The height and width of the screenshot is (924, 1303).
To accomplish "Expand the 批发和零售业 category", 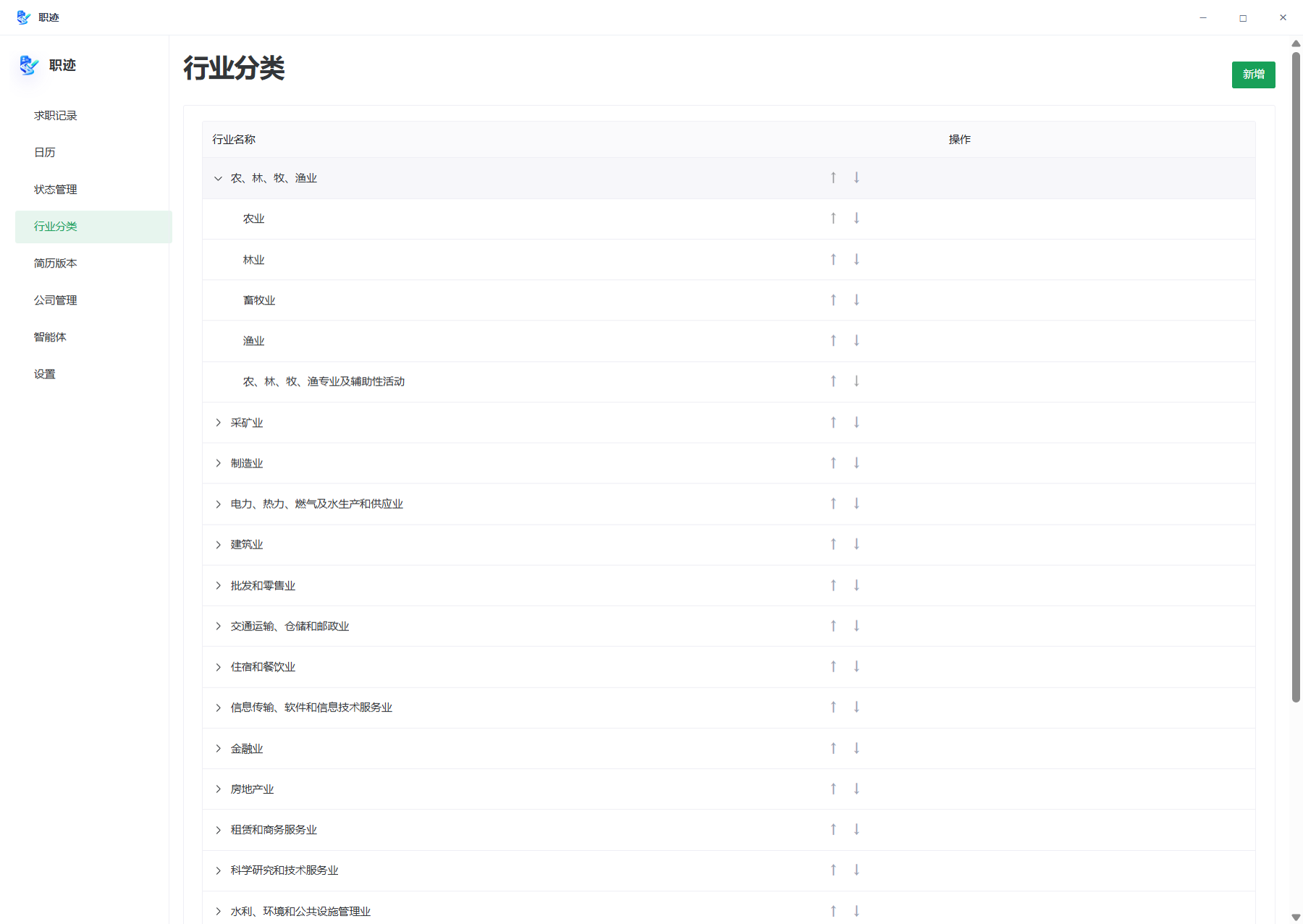I will click(218, 585).
